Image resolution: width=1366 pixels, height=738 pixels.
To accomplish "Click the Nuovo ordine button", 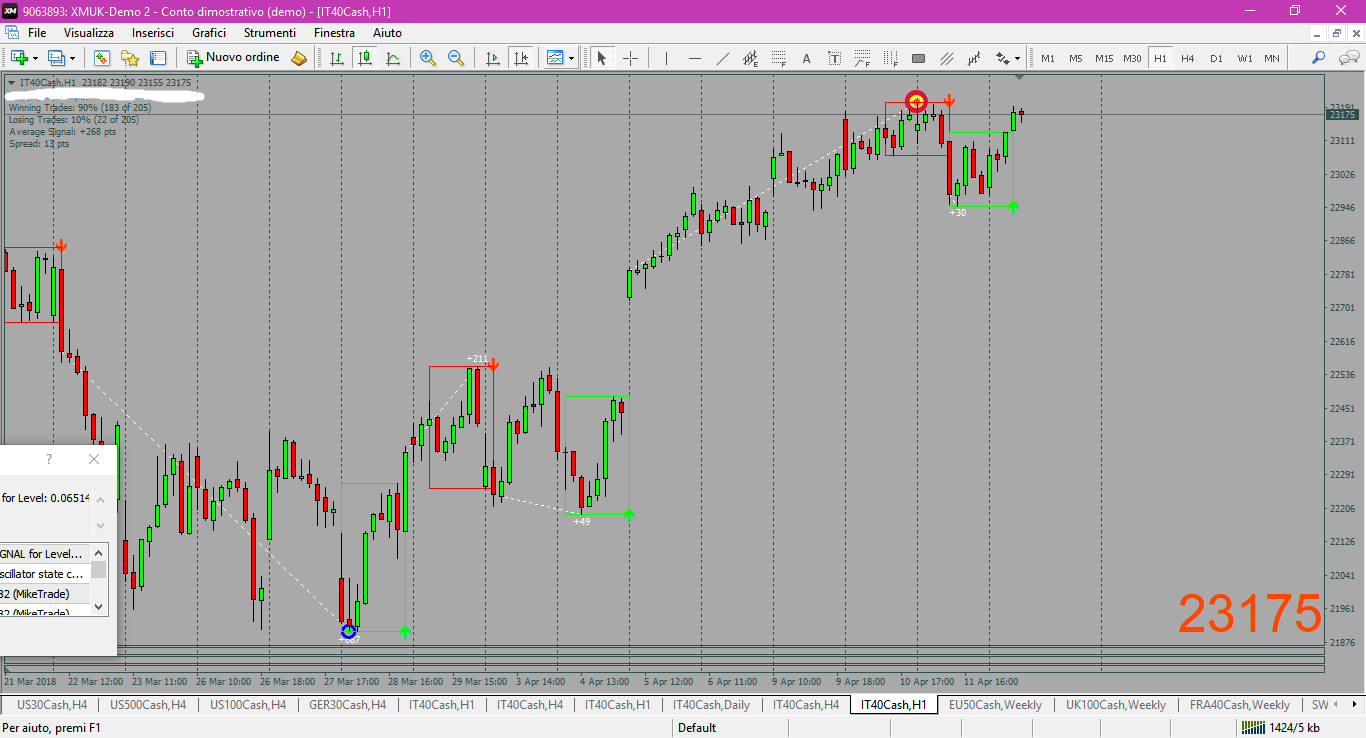I will 234,58.
